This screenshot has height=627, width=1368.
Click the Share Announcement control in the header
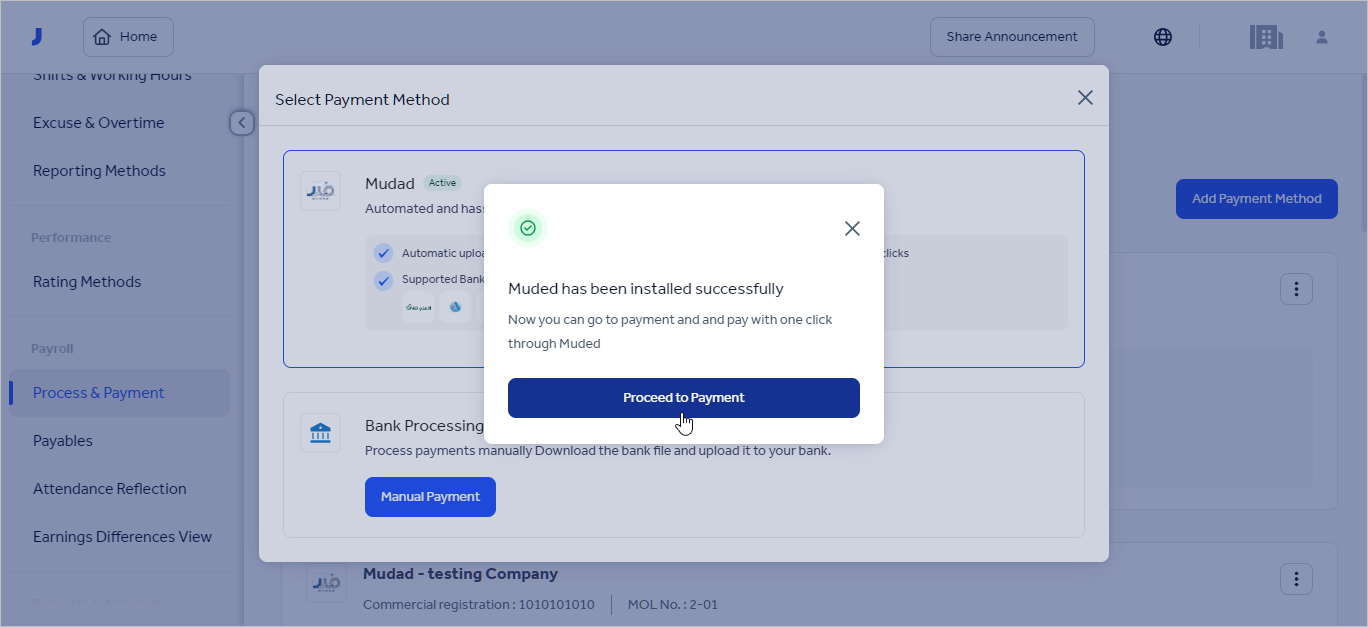pyautogui.click(x=1012, y=36)
